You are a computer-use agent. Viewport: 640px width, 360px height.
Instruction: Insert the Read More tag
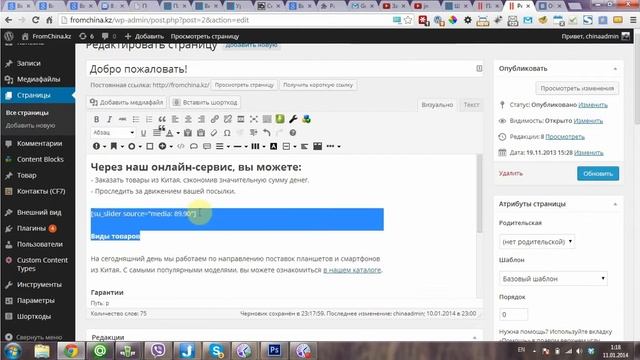click(241, 119)
